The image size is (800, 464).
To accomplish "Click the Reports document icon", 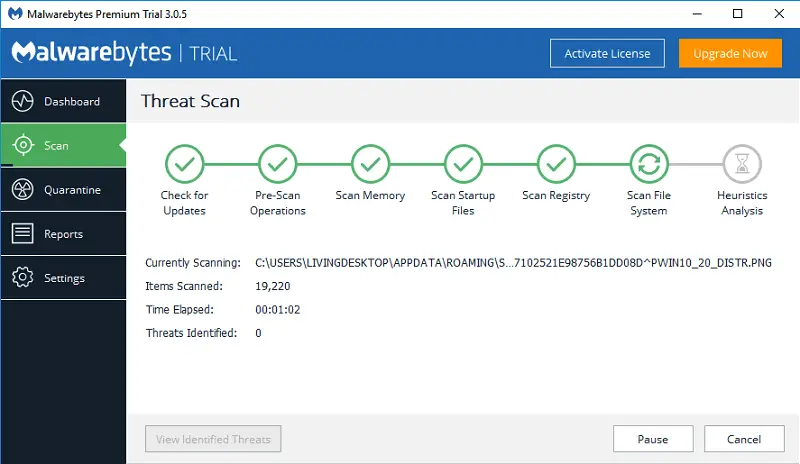I will (22, 233).
